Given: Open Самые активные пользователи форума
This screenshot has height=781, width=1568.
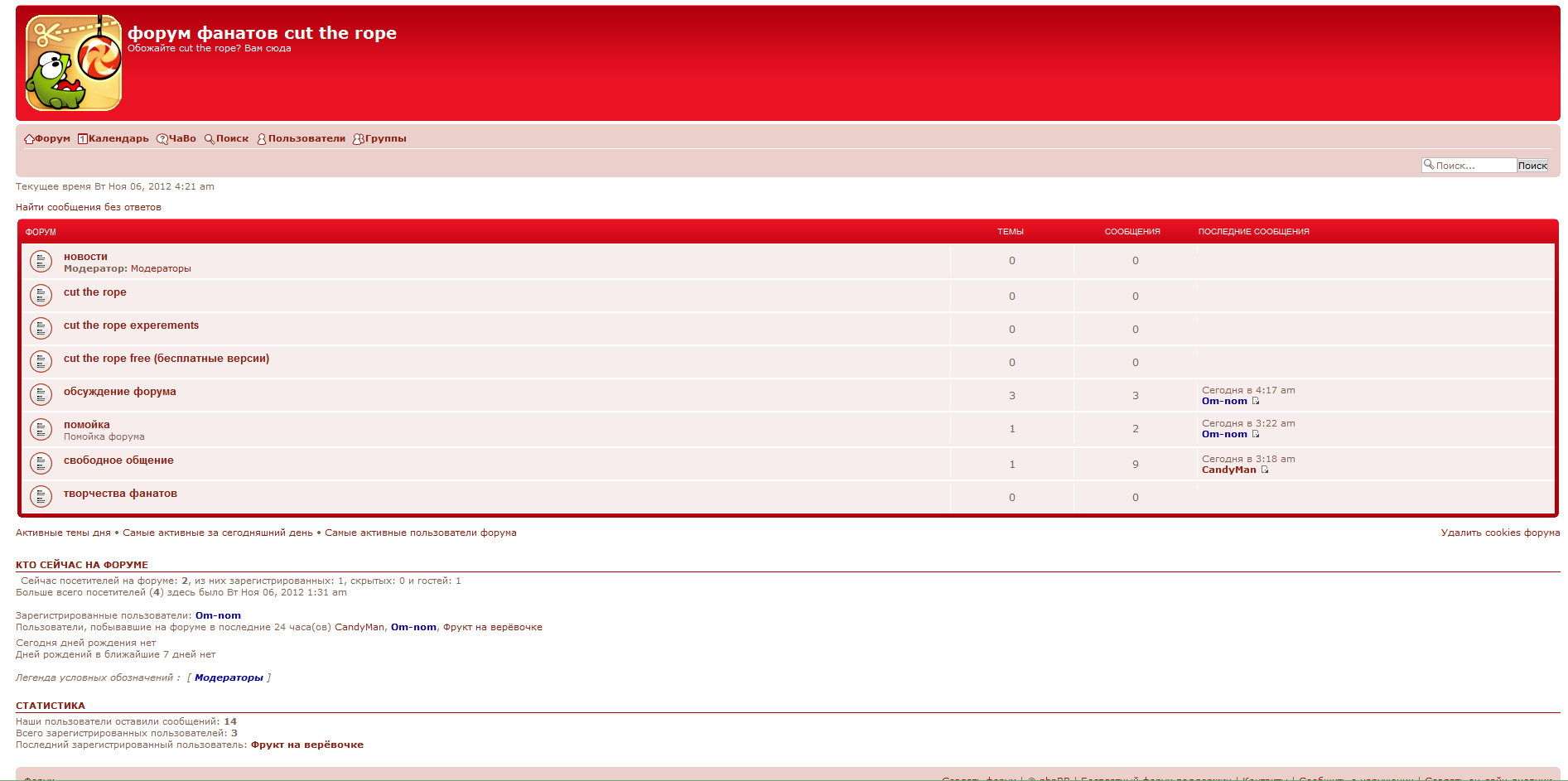Looking at the screenshot, I should [421, 533].
